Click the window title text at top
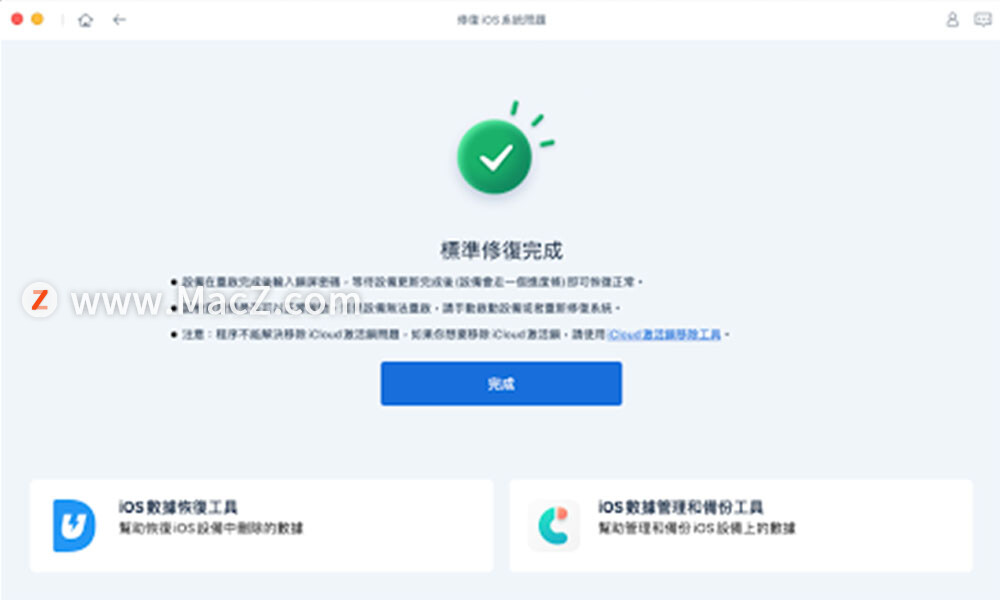Image resolution: width=1000 pixels, height=600 pixels. (x=501, y=20)
